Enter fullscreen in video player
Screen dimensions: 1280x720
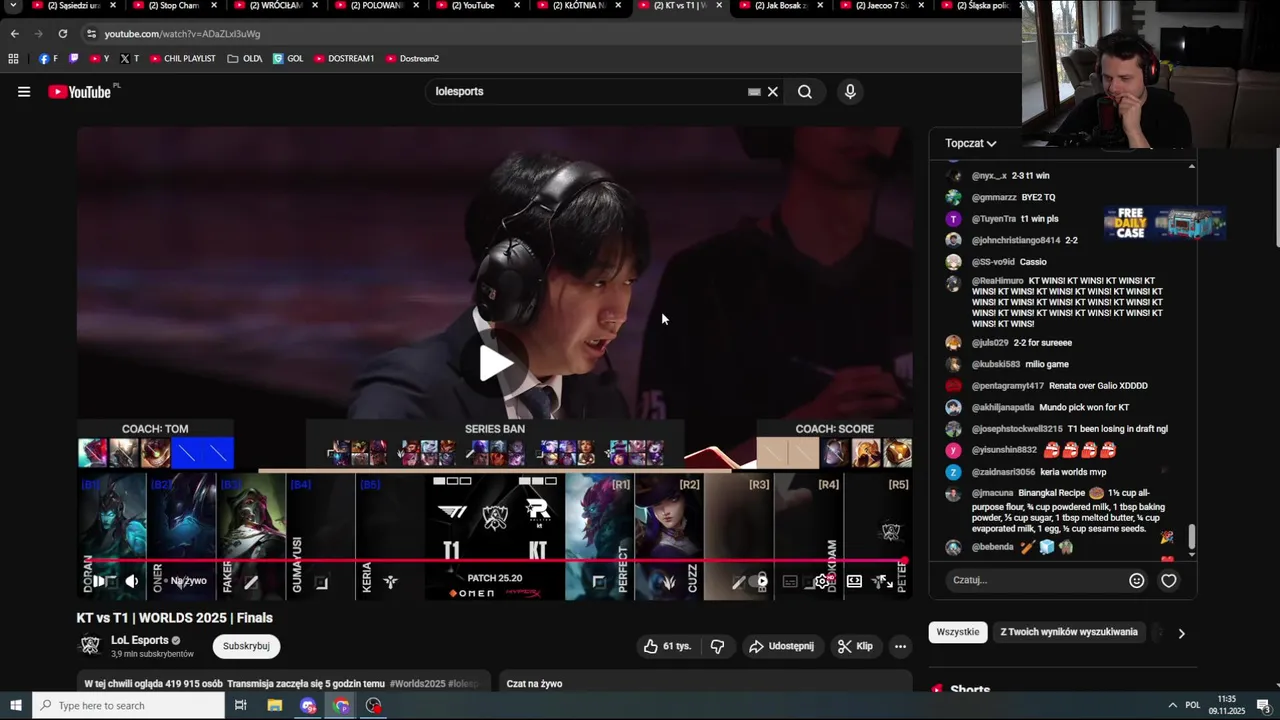886,581
